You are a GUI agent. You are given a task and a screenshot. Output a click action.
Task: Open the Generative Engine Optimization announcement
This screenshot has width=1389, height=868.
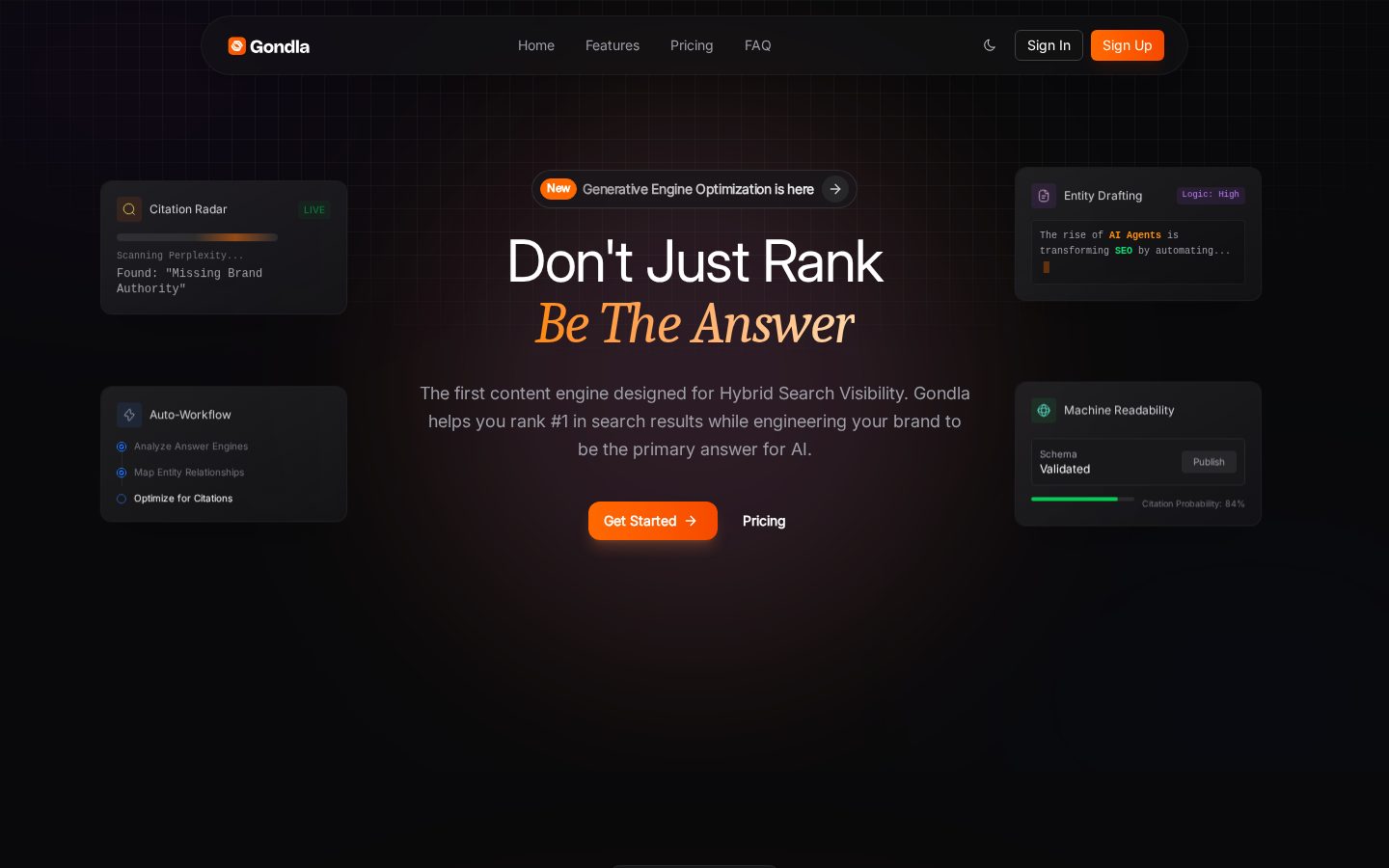tap(694, 189)
